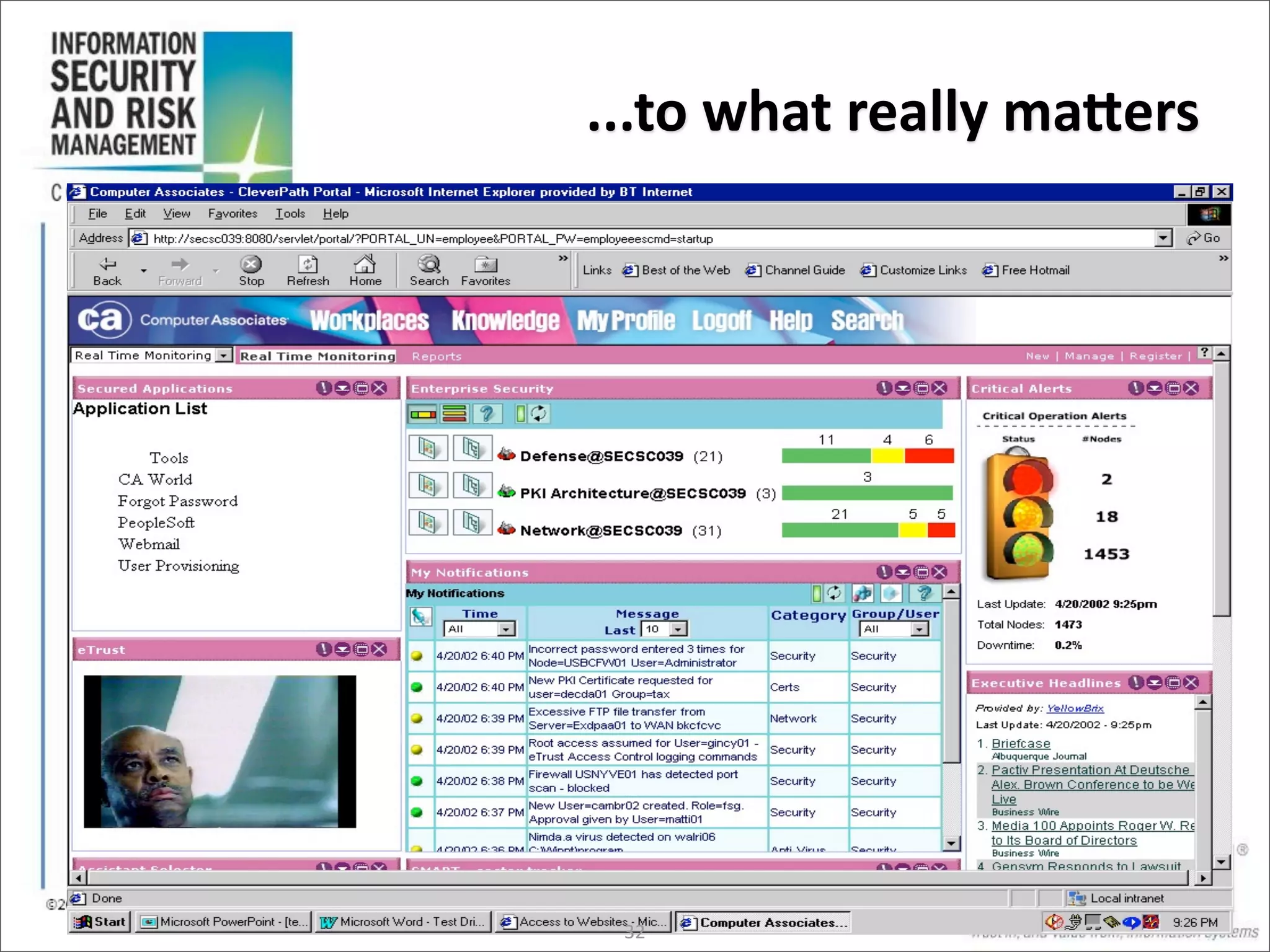The image size is (1270, 952).
Task: Toggle the green indicator in the My Notifications toolbar
Action: 817,593
